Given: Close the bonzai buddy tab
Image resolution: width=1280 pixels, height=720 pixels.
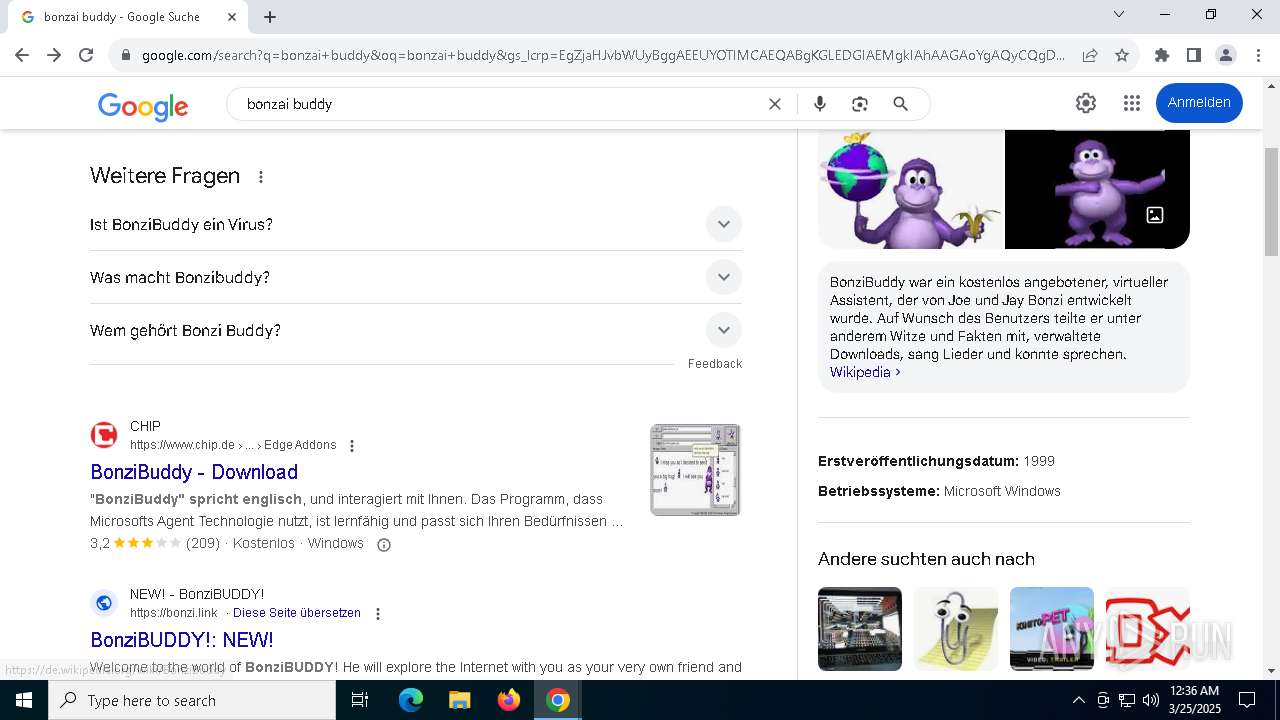Looking at the screenshot, I should 232,17.
